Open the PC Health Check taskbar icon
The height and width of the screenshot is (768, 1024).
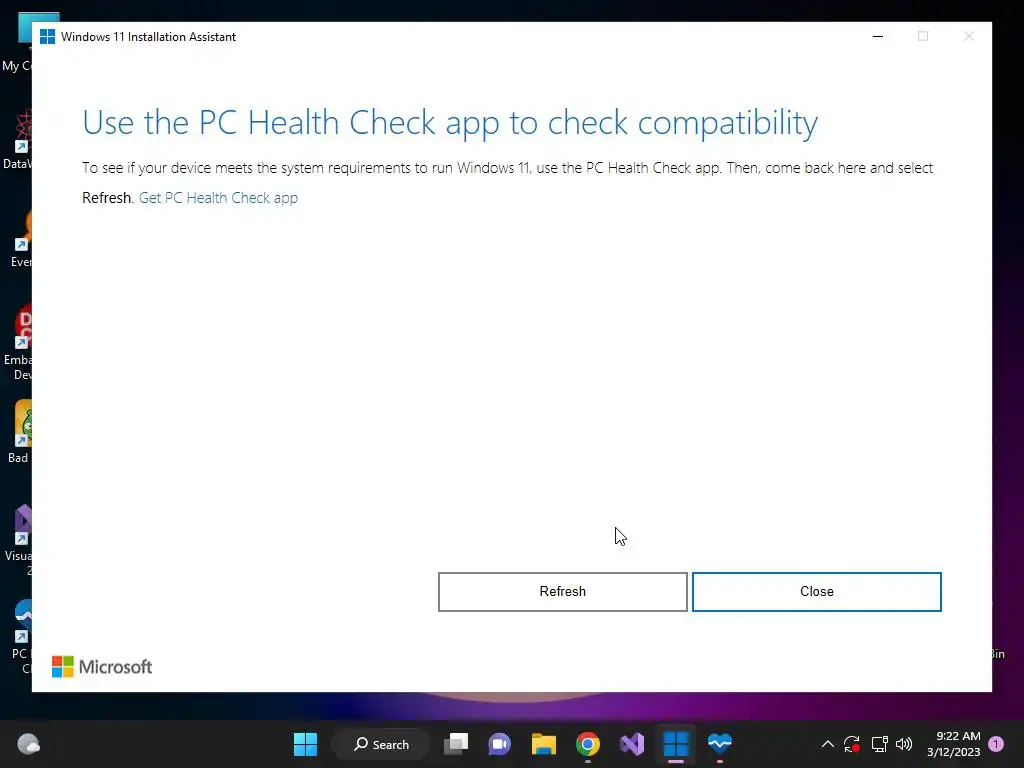tap(720, 744)
